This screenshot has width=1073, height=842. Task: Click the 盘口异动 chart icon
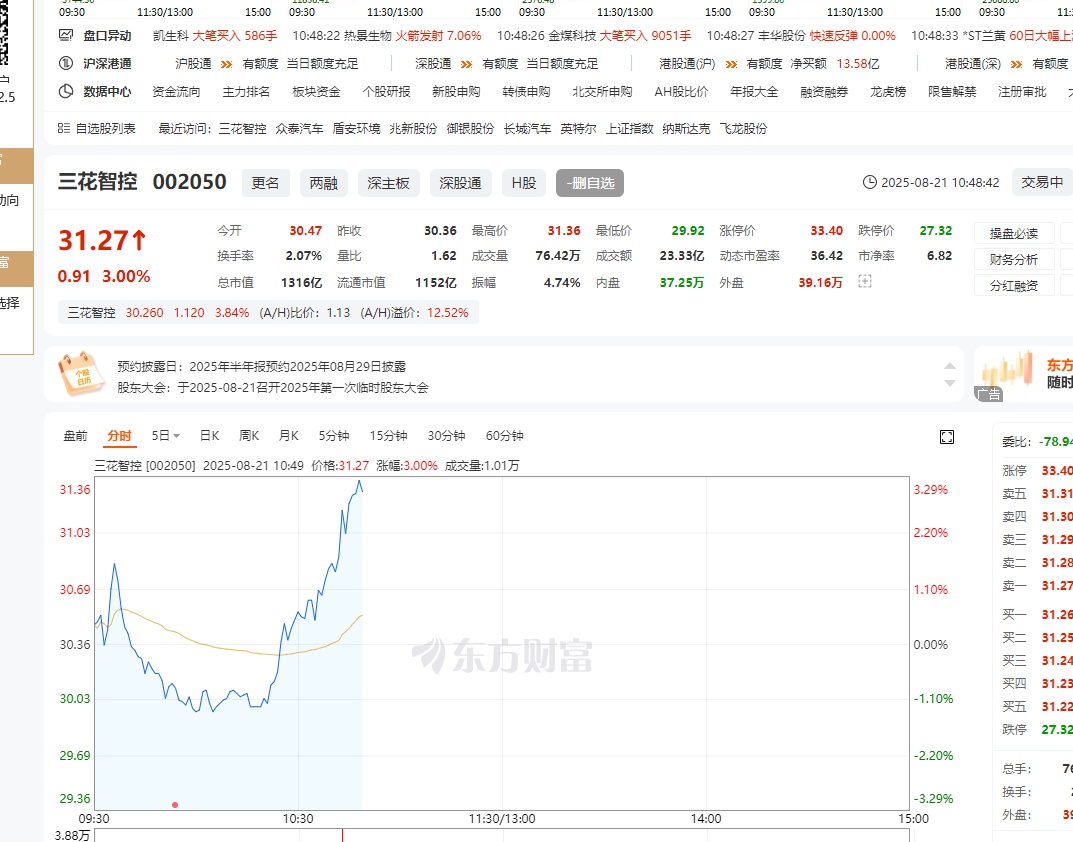pyautogui.click(x=66, y=35)
